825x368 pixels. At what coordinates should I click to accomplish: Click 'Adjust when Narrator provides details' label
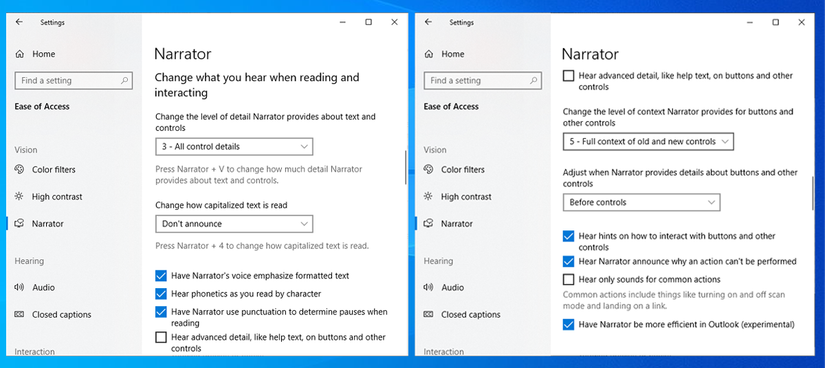(680, 178)
